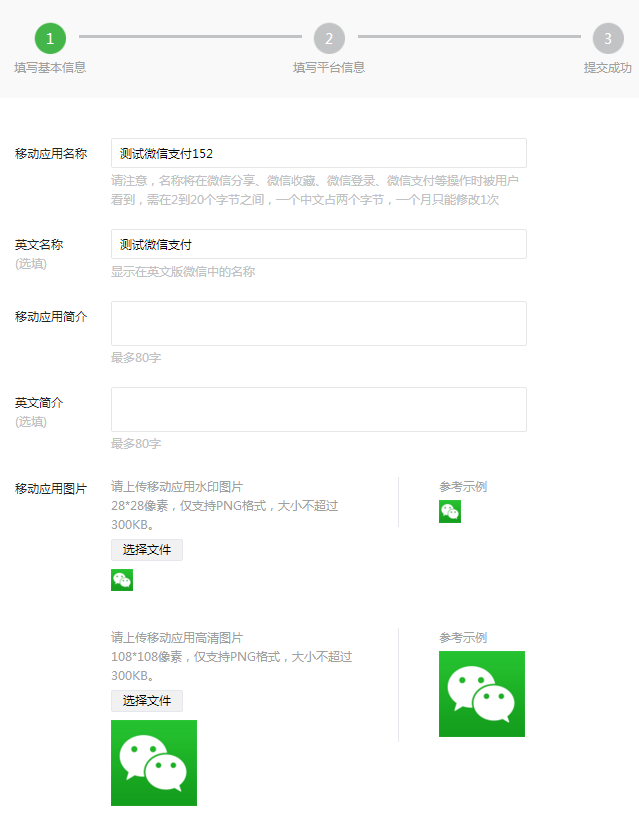Viewport: 639px width, 824px height.
Task: Click the 填写基本信息 step label
Action: coord(50,68)
